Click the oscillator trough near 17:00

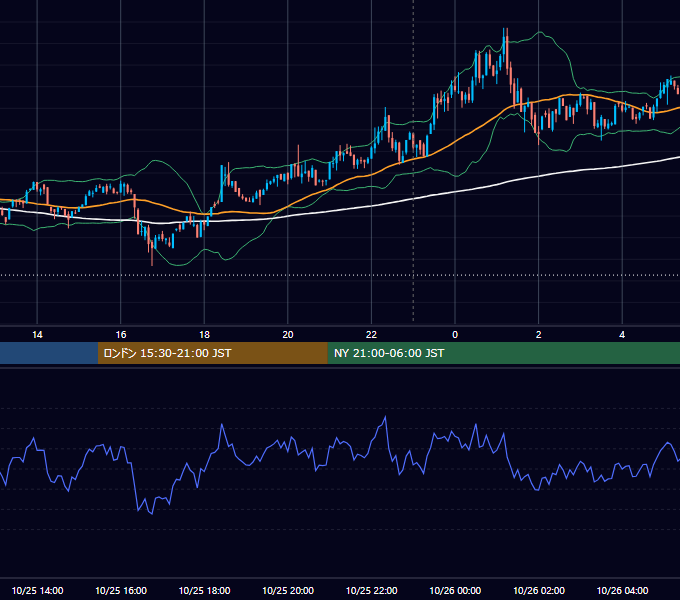click(x=152, y=514)
